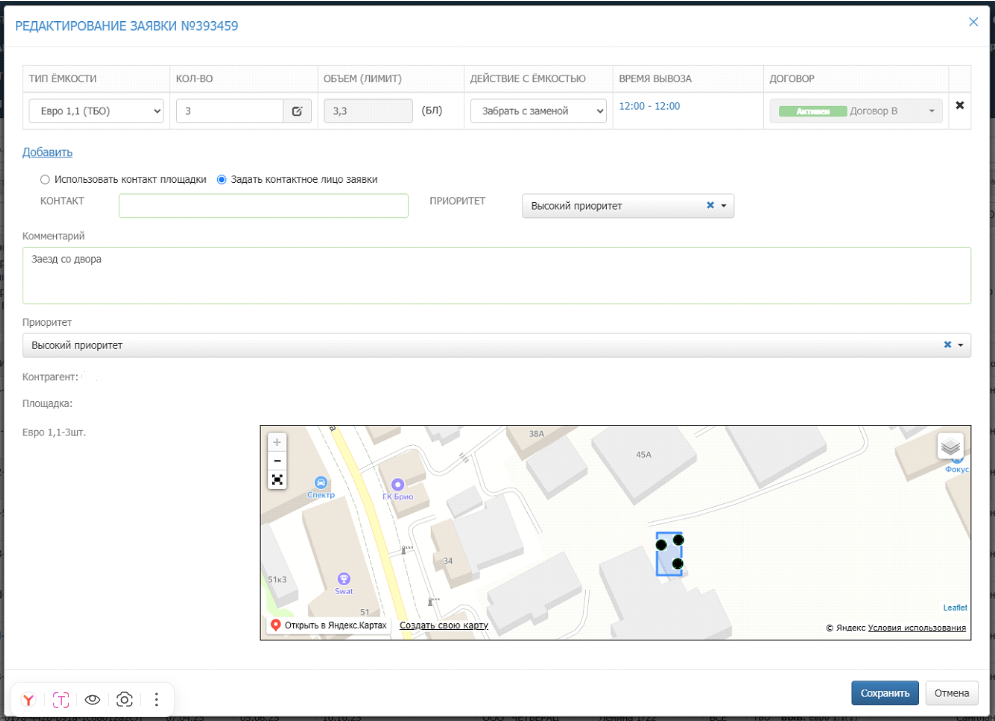Click into the Контакт input field
The image size is (995, 721).
263,206
